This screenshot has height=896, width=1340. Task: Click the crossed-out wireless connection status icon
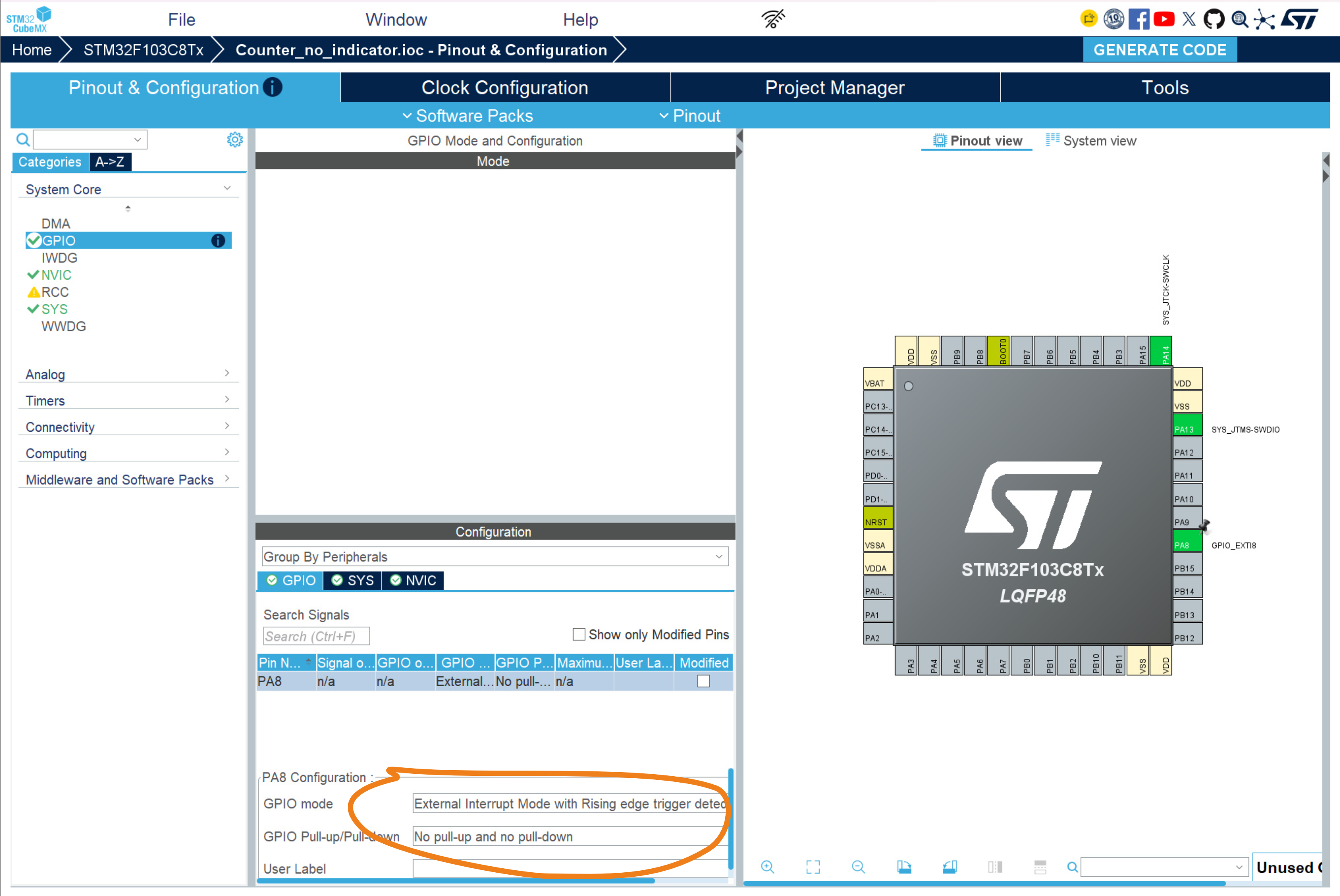[x=773, y=19]
